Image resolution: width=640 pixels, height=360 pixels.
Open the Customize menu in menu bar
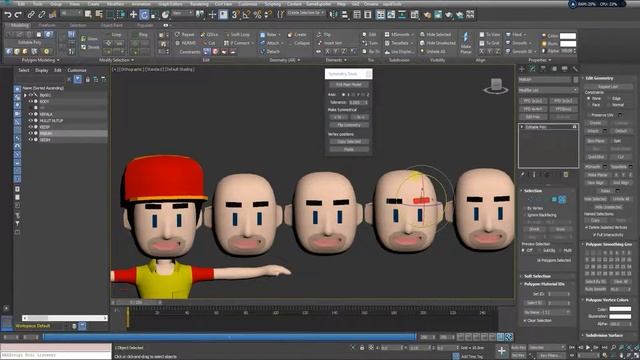248,4
